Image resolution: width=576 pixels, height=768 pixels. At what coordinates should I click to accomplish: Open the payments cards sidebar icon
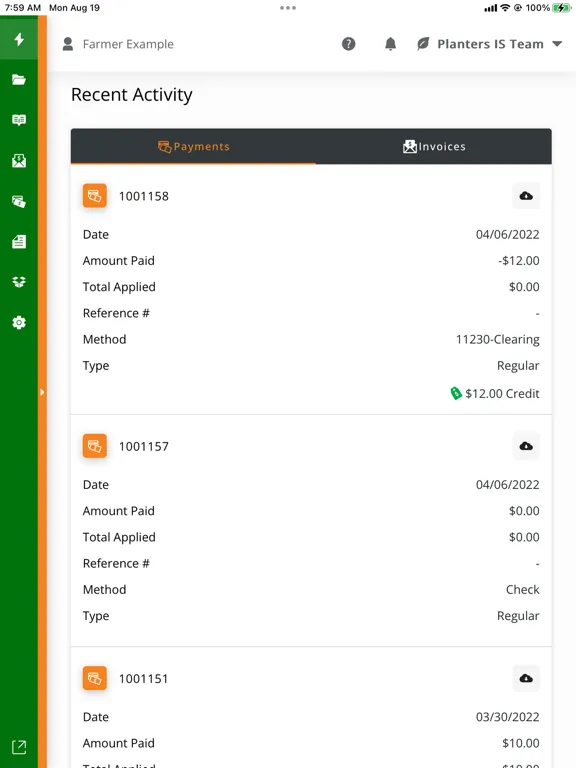tap(19, 201)
